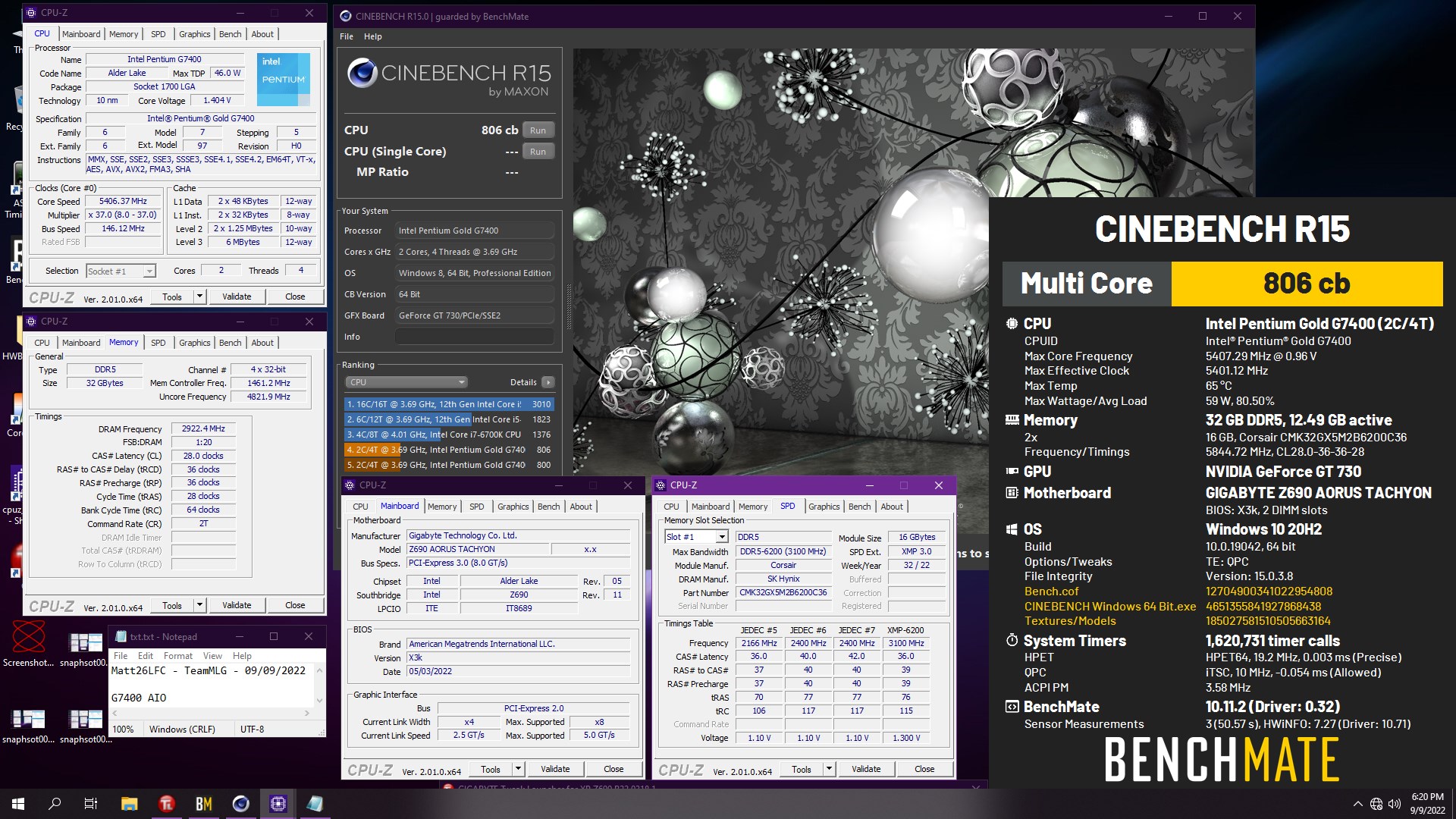The height and width of the screenshot is (819, 1456).
Task: Click CPU-Z SPD window title icon
Action: pyautogui.click(x=661, y=485)
